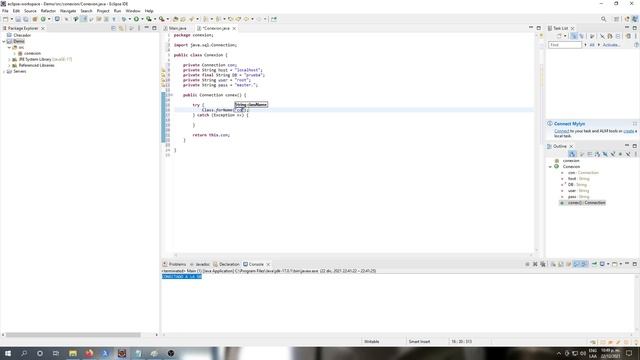The height and width of the screenshot is (360, 640).
Task: Select pass field in Outline
Action: 578,197
